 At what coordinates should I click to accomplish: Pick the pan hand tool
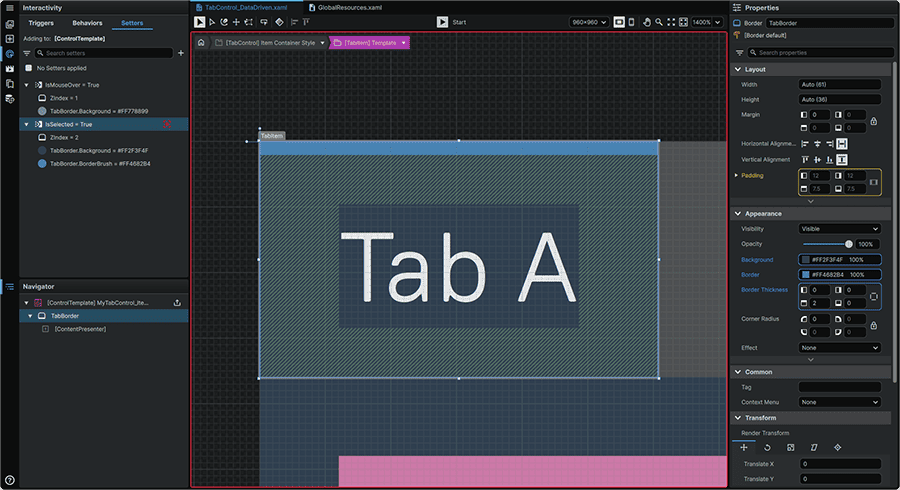click(647, 22)
